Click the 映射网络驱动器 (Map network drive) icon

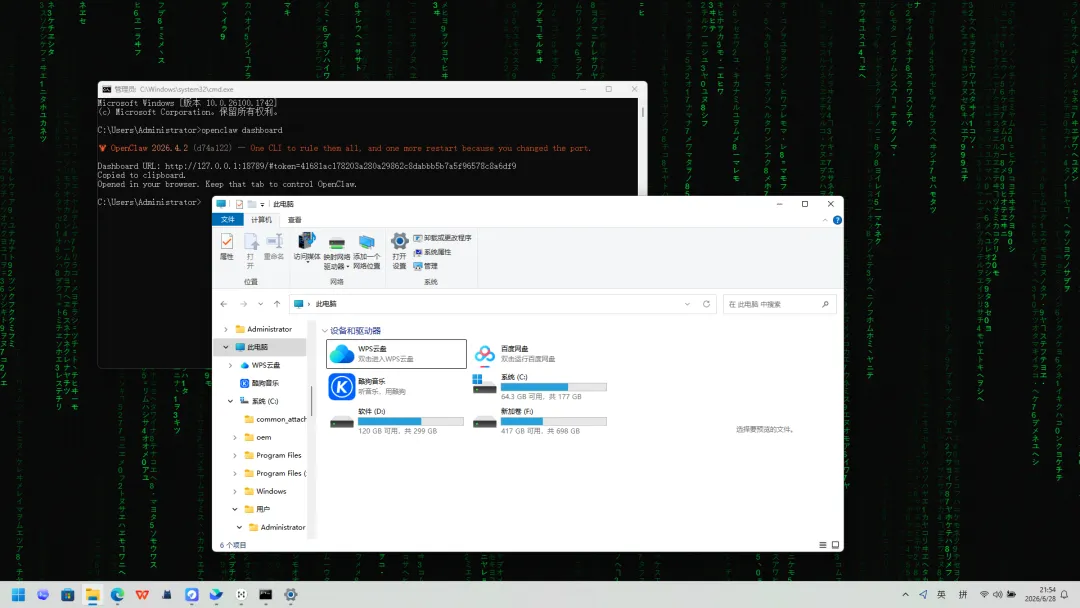point(336,252)
